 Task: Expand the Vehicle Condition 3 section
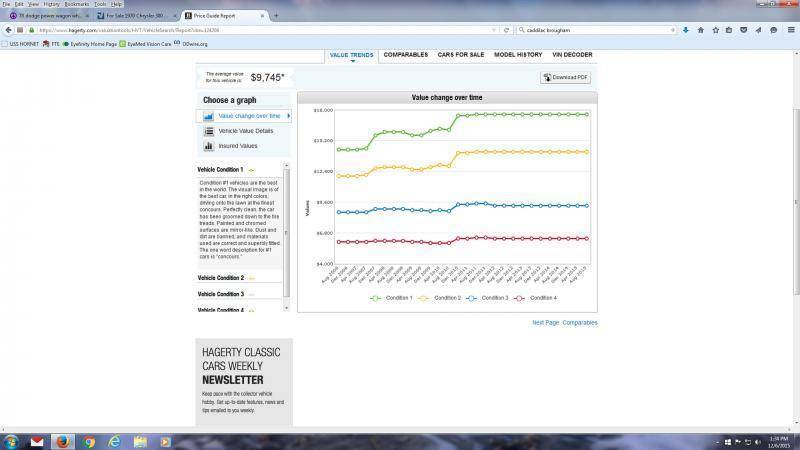point(220,294)
